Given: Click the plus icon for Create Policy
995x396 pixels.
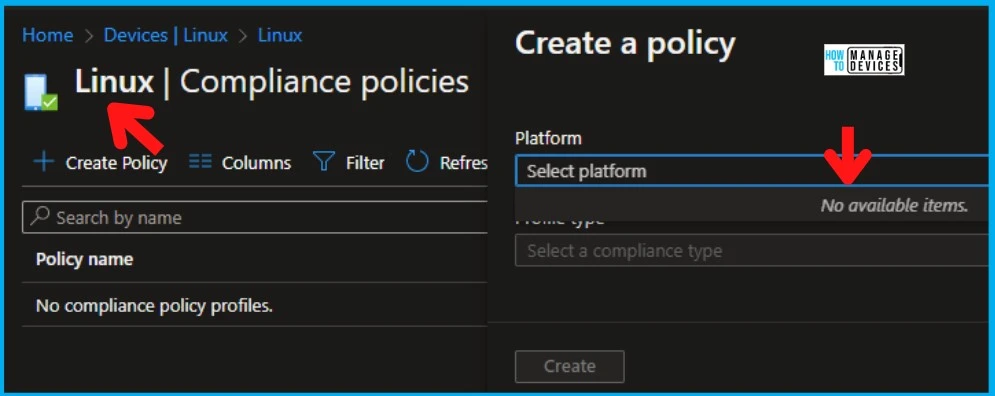Looking at the screenshot, I should (44, 162).
